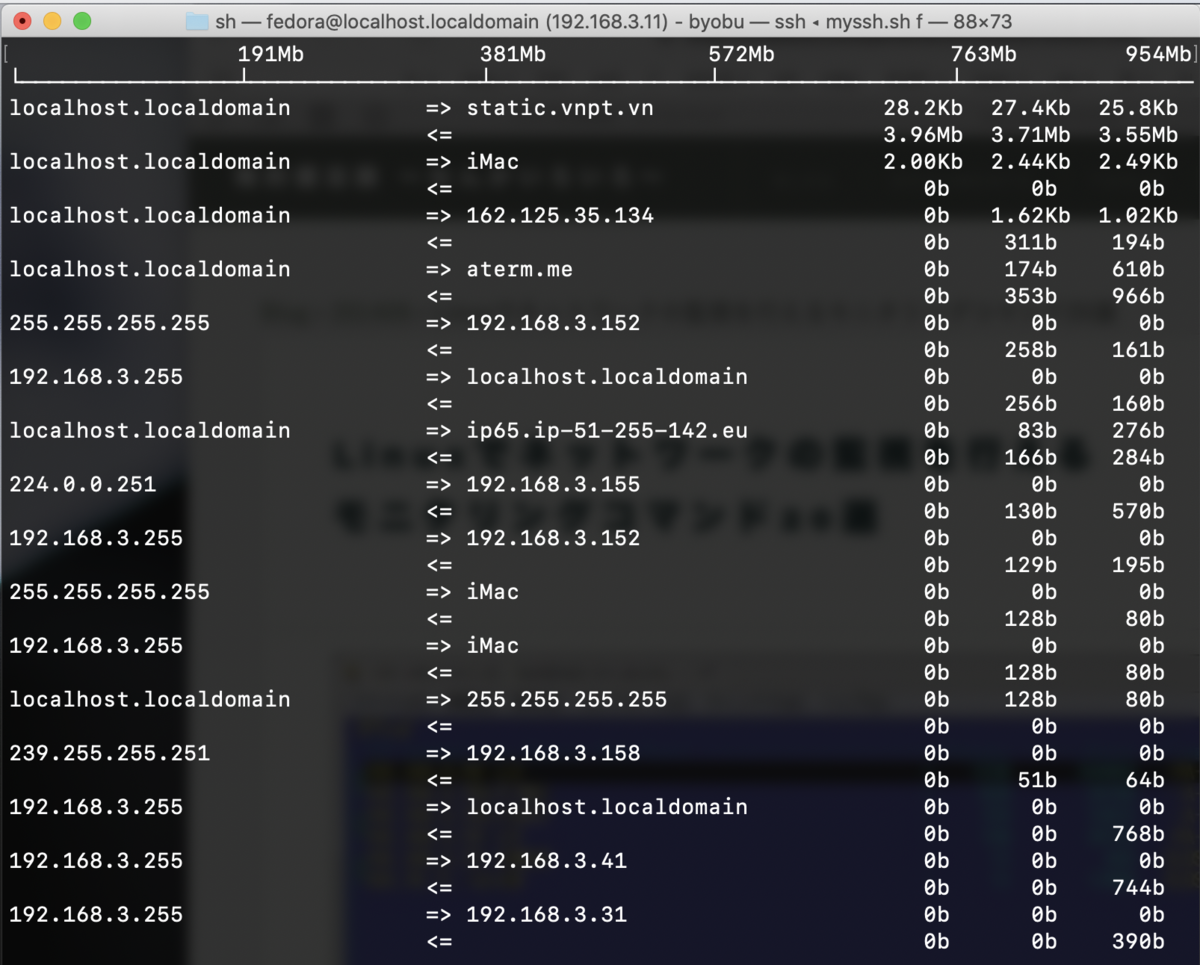Click the 1.62Kb rate value
1200x965 pixels.
1030,215
